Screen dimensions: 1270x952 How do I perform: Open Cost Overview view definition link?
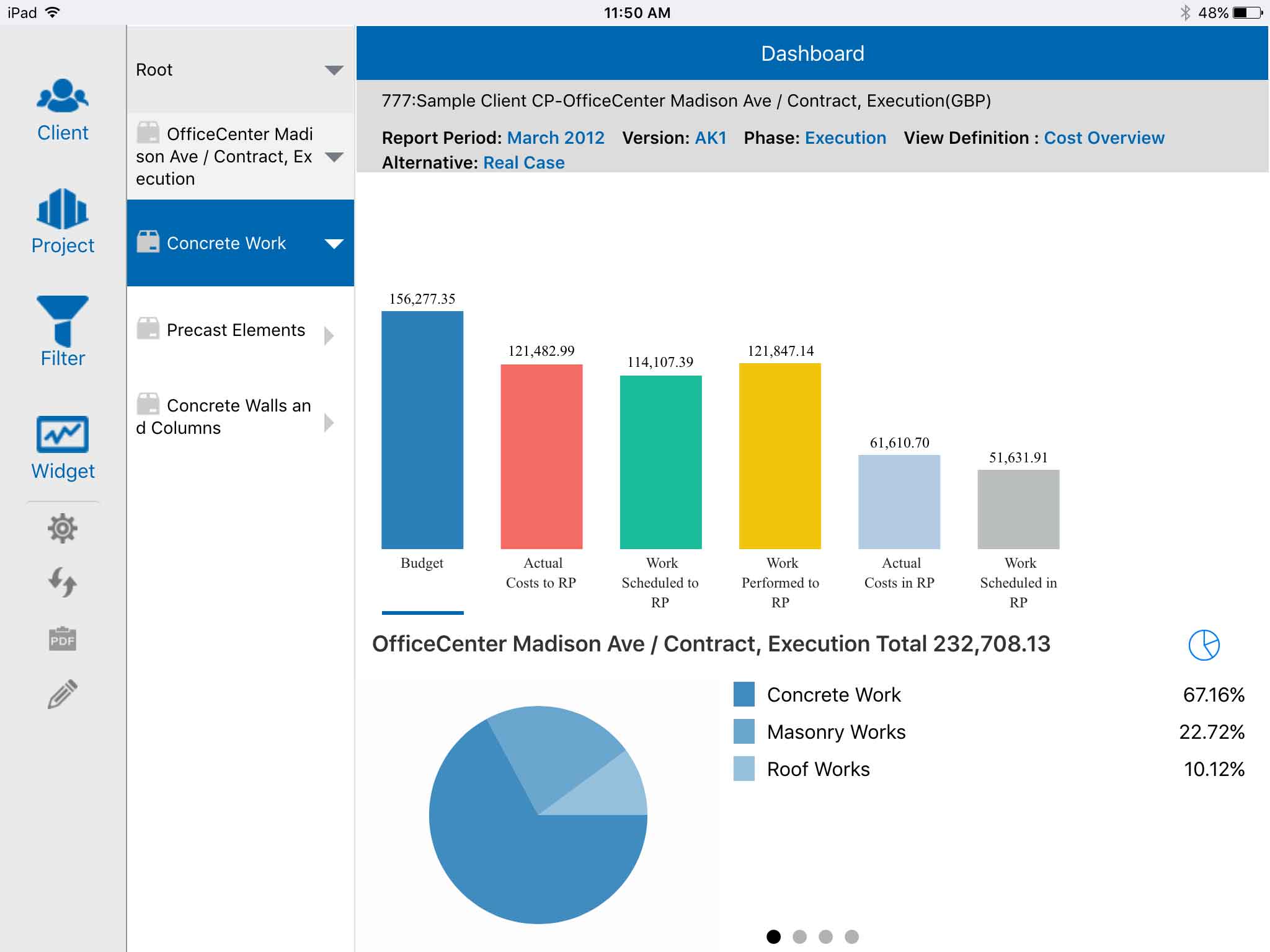tap(1104, 138)
